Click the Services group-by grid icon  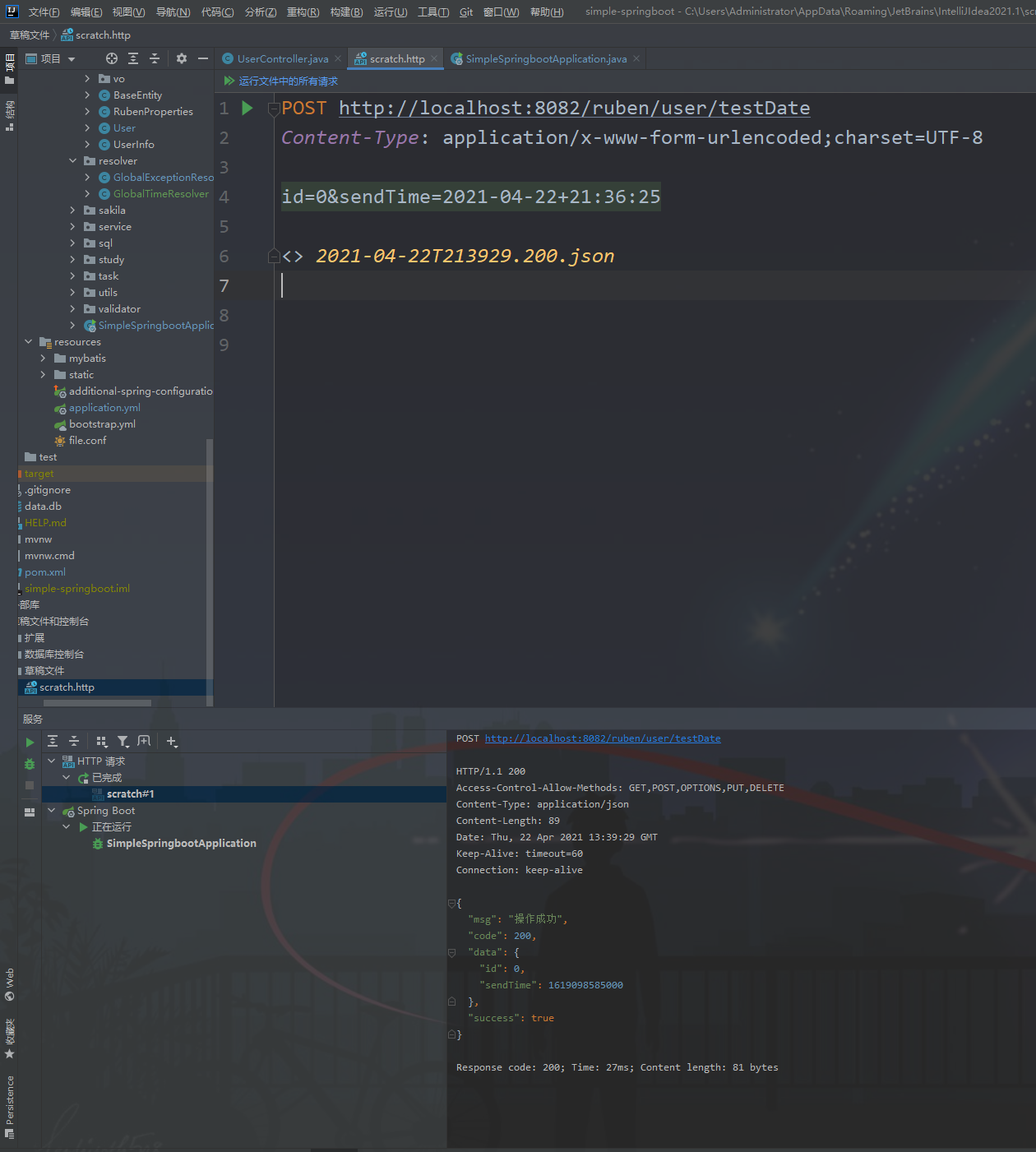[102, 742]
